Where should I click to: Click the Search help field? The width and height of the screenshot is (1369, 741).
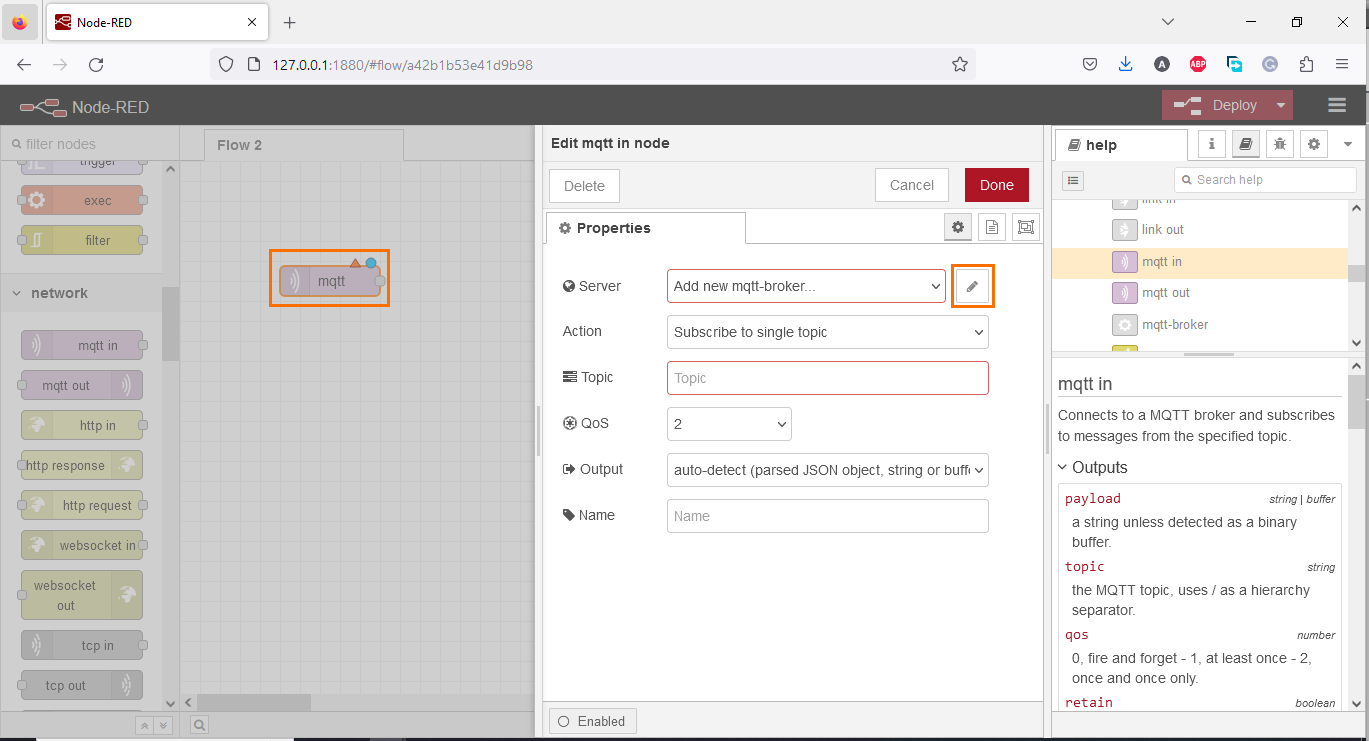click(x=1265, y=180)
